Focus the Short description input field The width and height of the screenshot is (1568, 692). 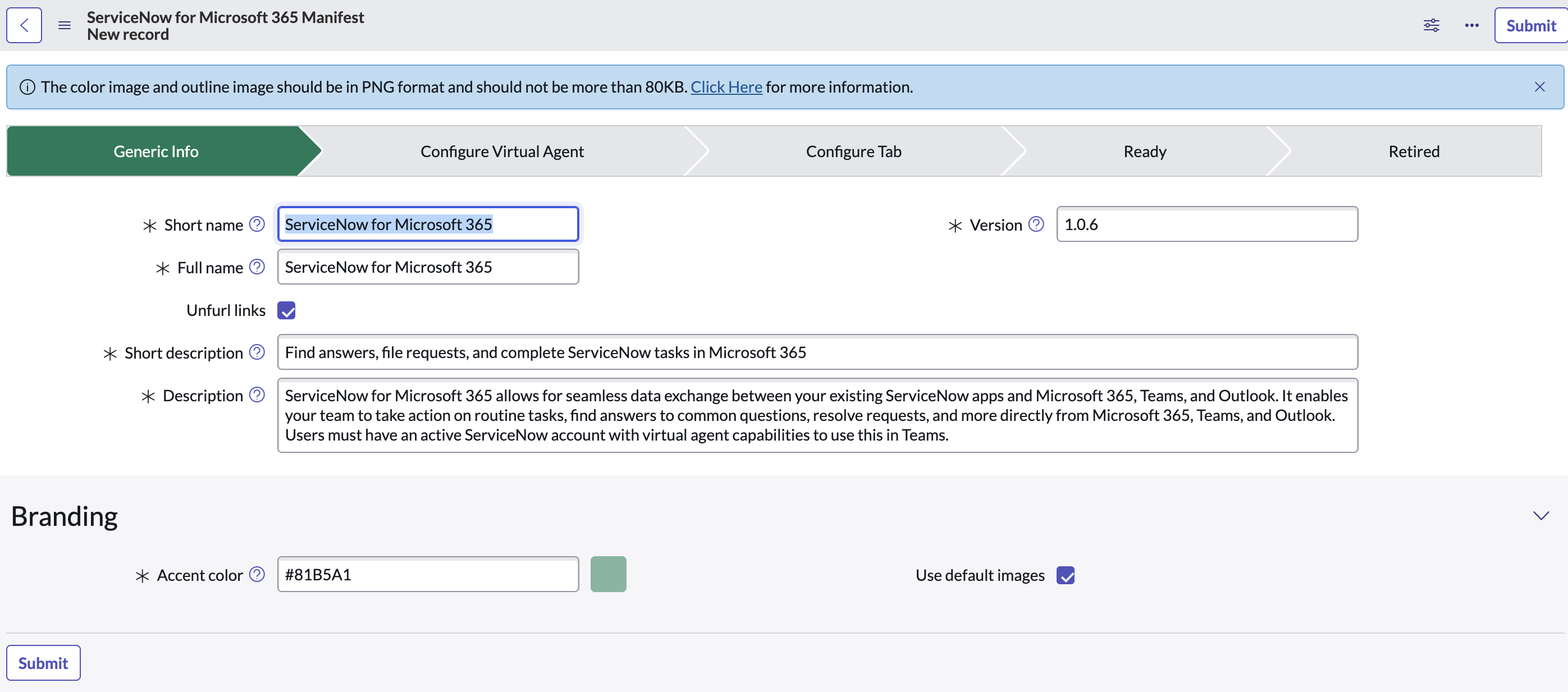817,352
